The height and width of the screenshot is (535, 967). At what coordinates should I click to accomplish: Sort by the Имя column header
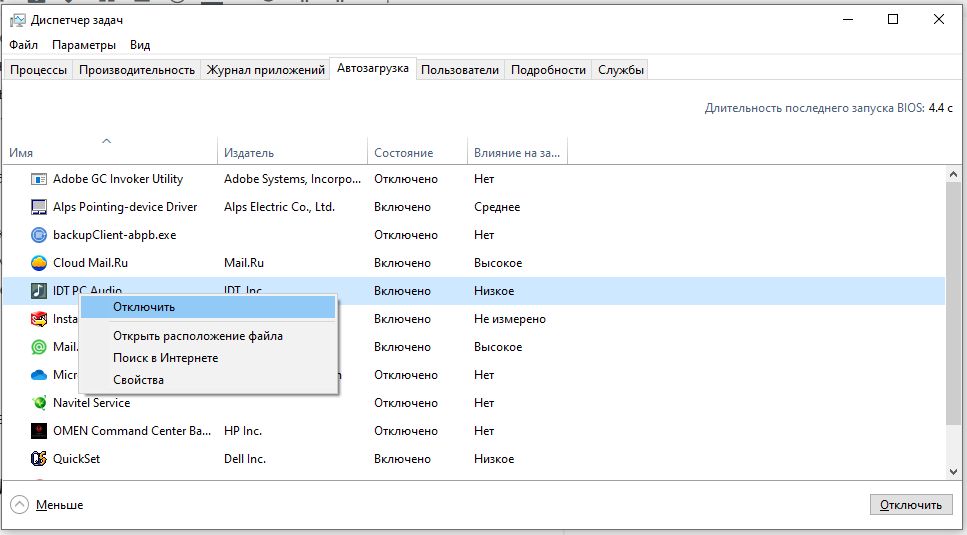[x=22, y=153]
